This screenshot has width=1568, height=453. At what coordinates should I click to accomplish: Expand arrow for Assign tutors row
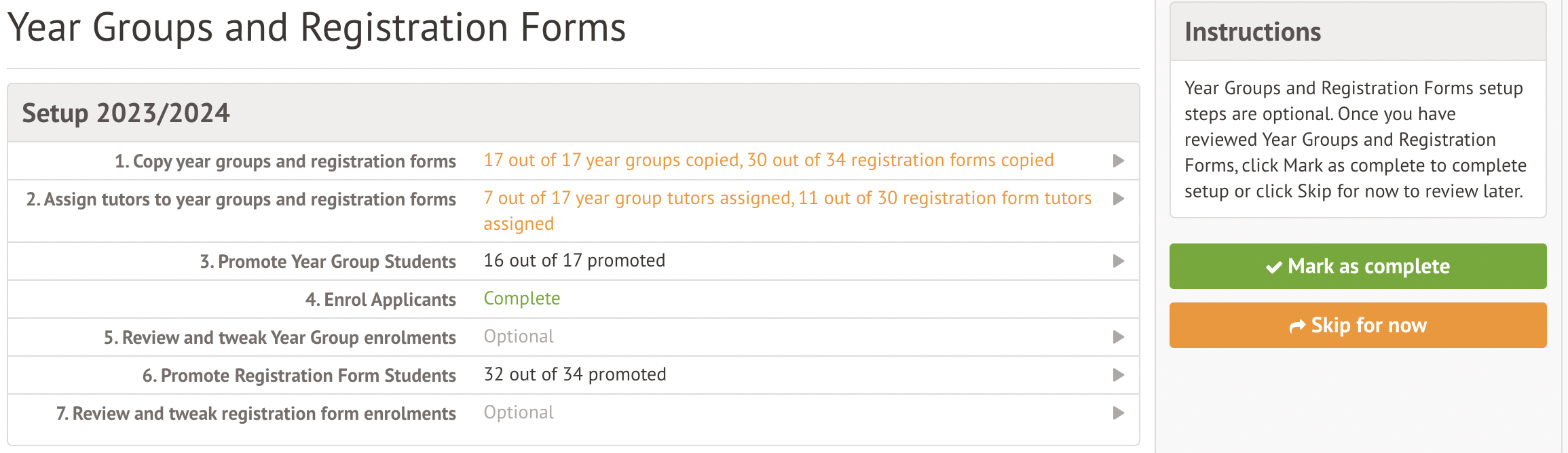pyautogui.click(x=1119, y=199)
